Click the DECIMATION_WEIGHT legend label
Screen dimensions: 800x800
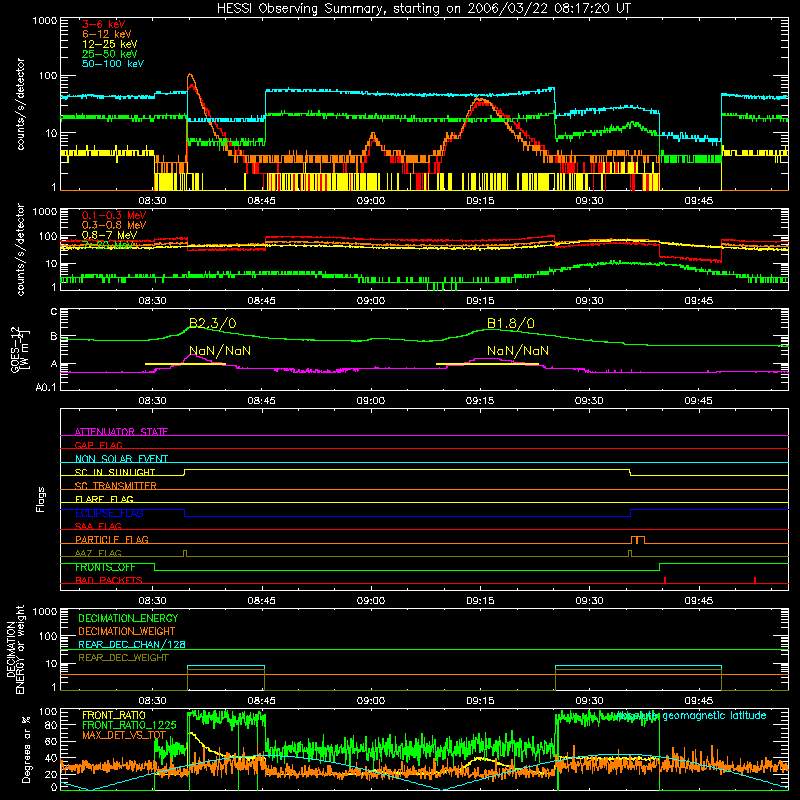click(127, 631)
